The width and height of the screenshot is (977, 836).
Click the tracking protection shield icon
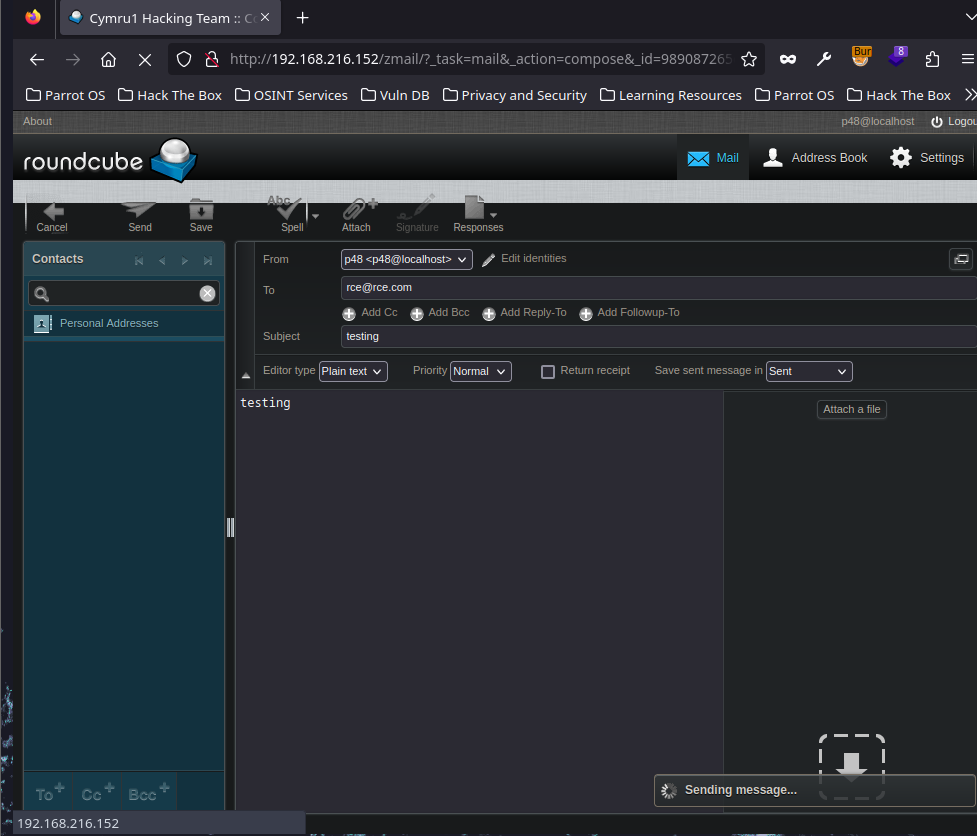[184, 59]
